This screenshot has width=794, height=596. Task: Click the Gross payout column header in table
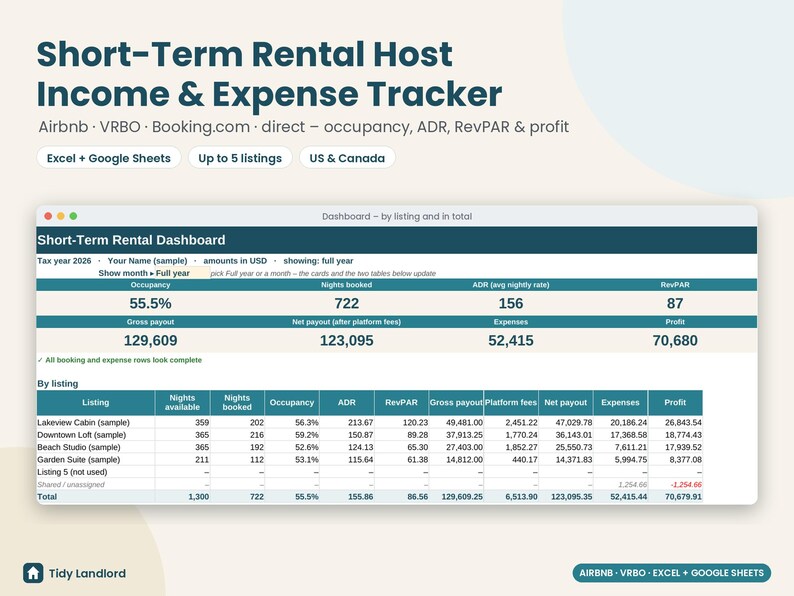point(456,403)
